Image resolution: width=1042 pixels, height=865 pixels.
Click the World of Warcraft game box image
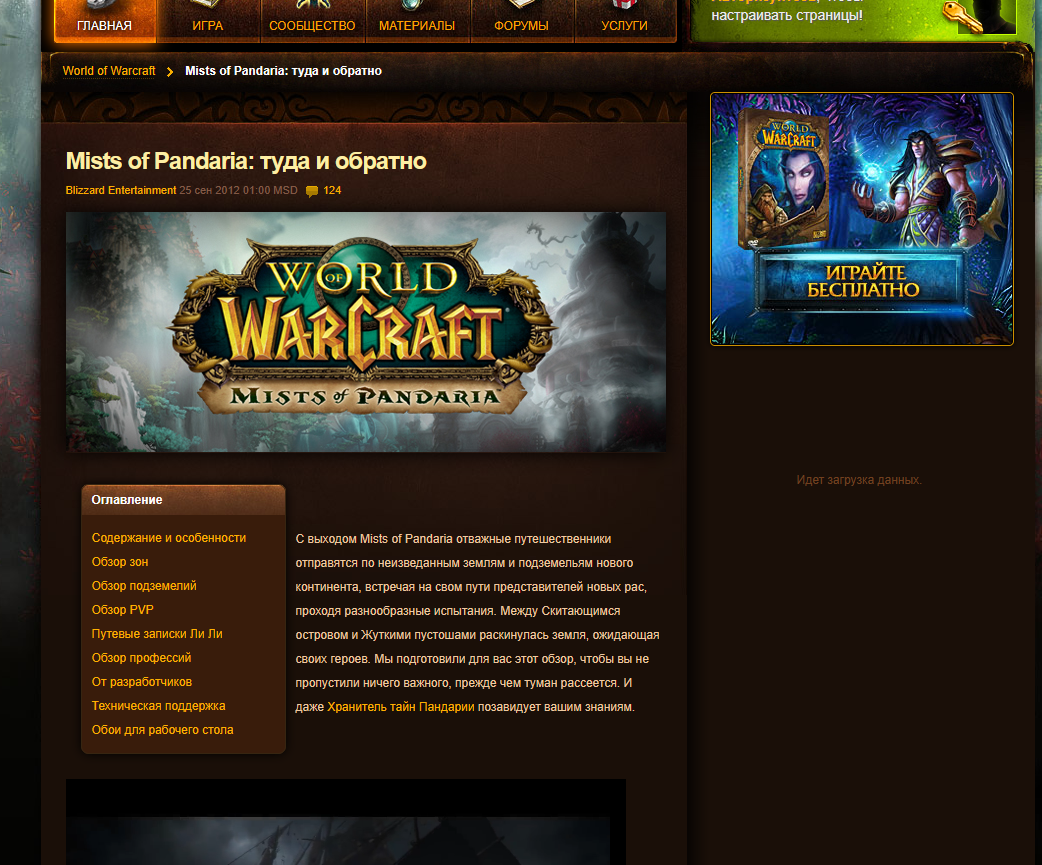pyautogui.click(x=785, y=177)
